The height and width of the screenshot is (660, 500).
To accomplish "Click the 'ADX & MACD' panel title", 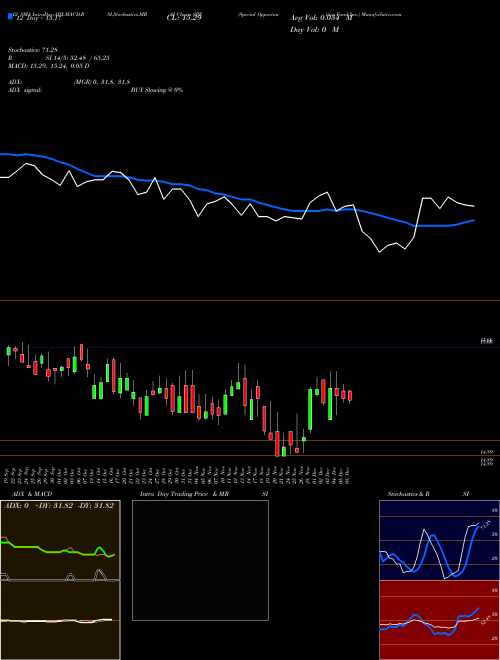I will pos(32,494).
